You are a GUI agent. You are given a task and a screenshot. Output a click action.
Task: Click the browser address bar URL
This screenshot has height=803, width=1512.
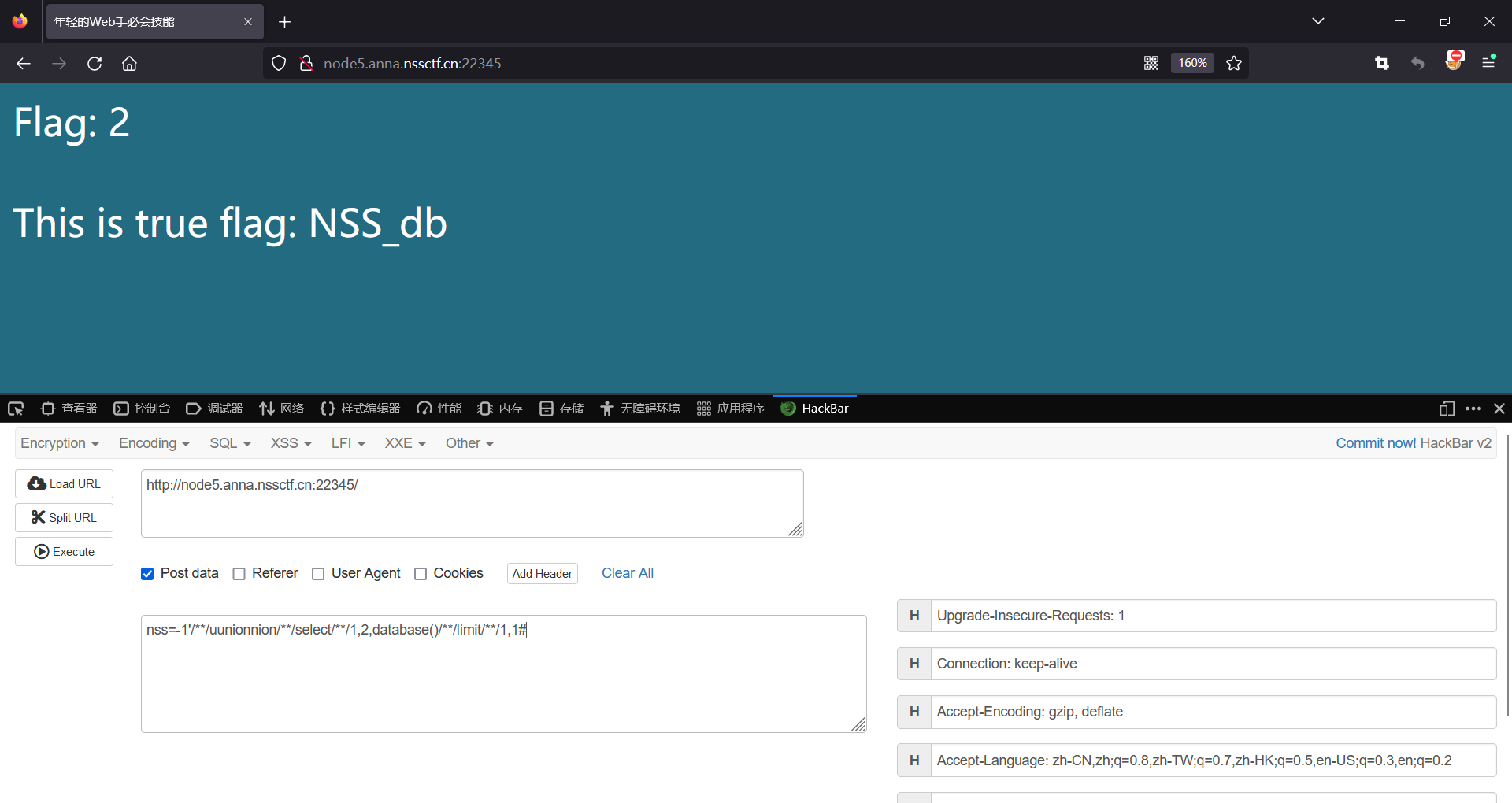[x=413, y=64]
